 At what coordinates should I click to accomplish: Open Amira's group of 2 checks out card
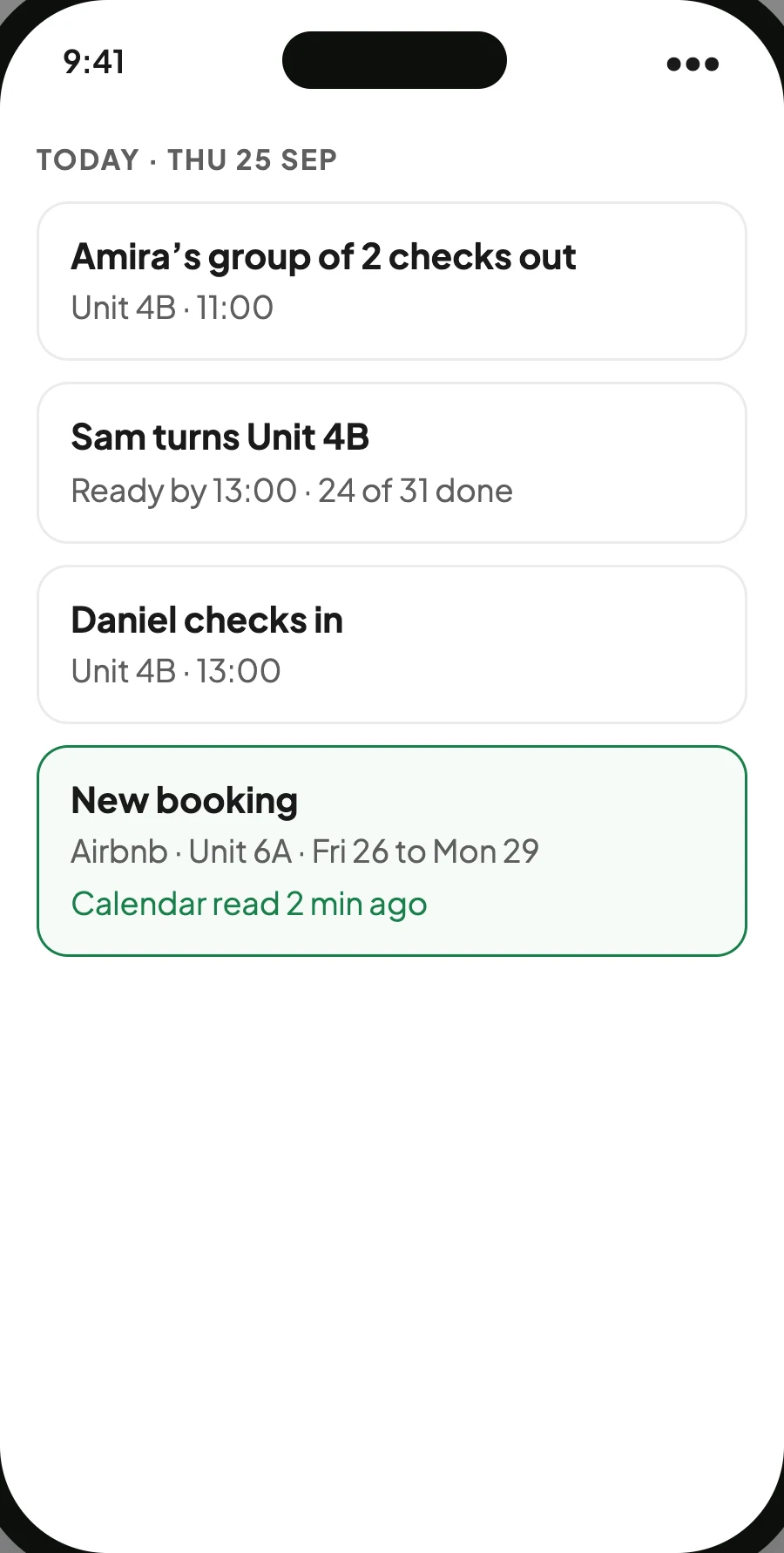point(392,281)
